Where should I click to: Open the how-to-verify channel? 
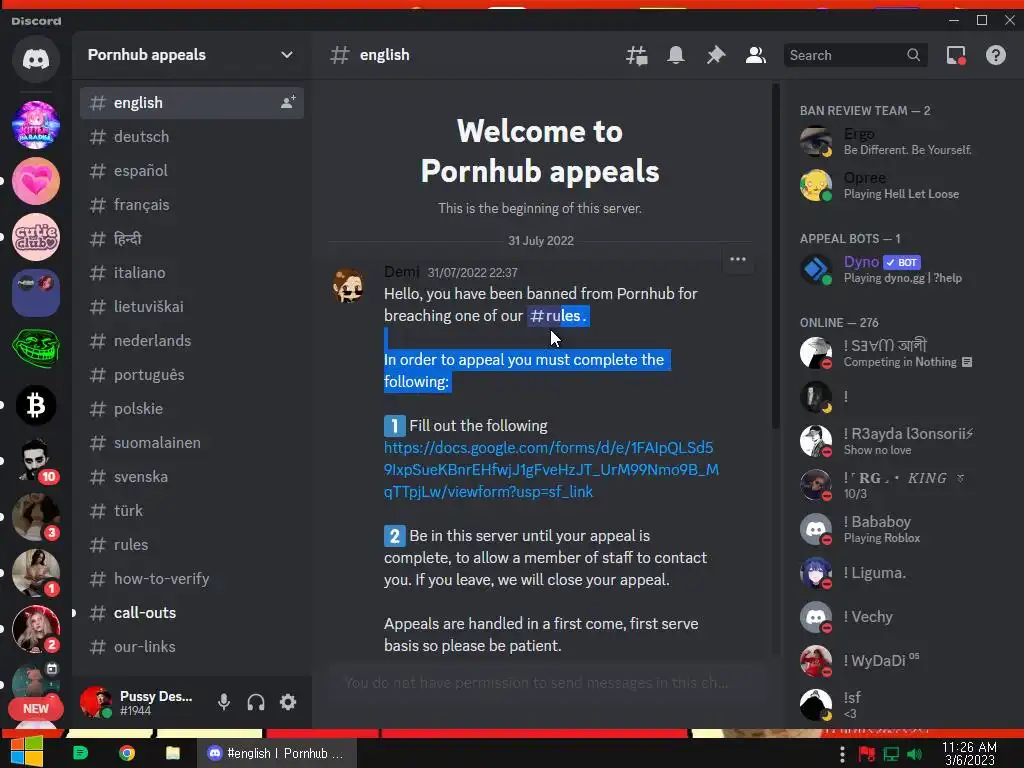(191, 578)
